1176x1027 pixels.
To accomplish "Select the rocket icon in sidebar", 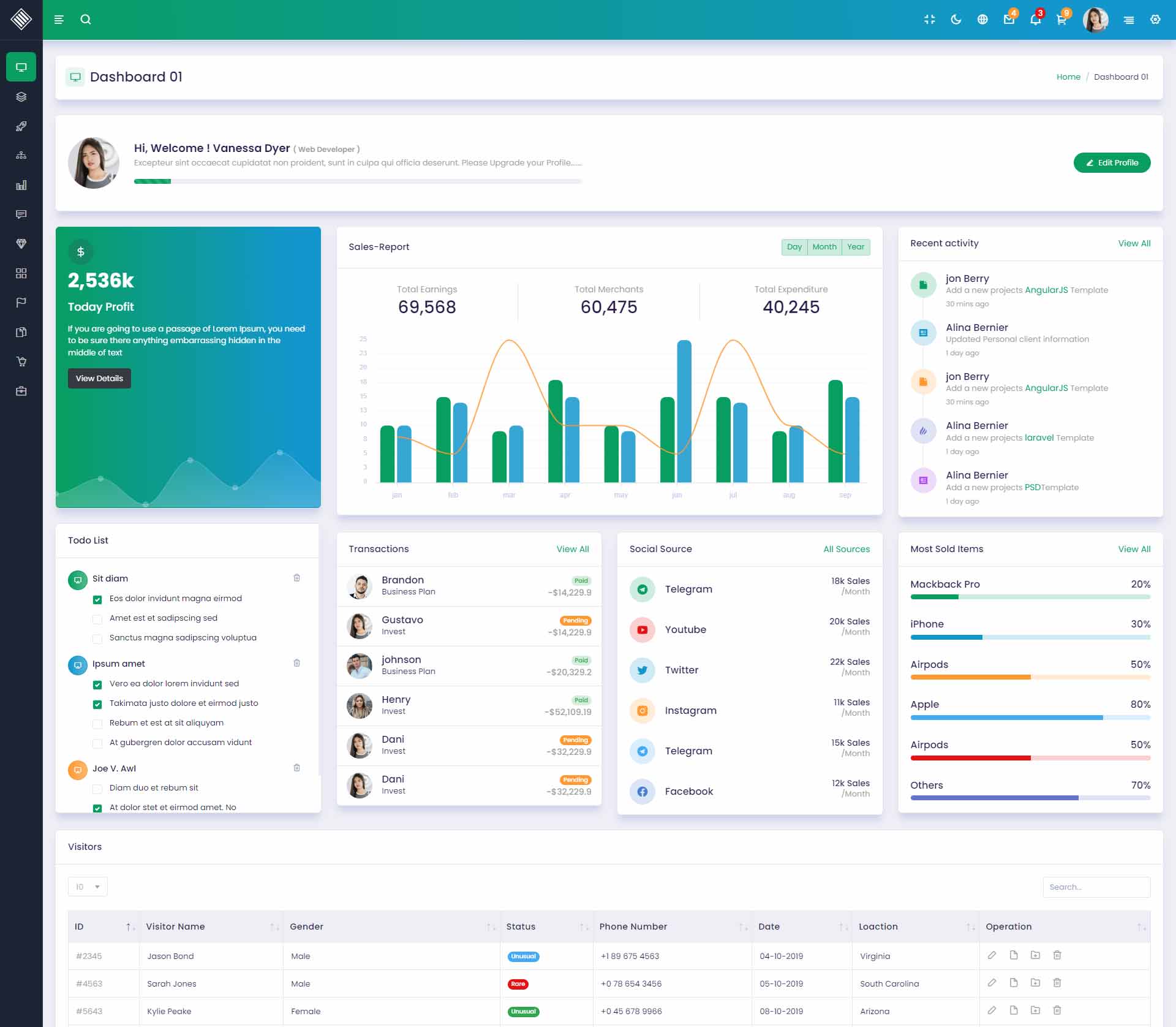I will (x=21, y=126).
